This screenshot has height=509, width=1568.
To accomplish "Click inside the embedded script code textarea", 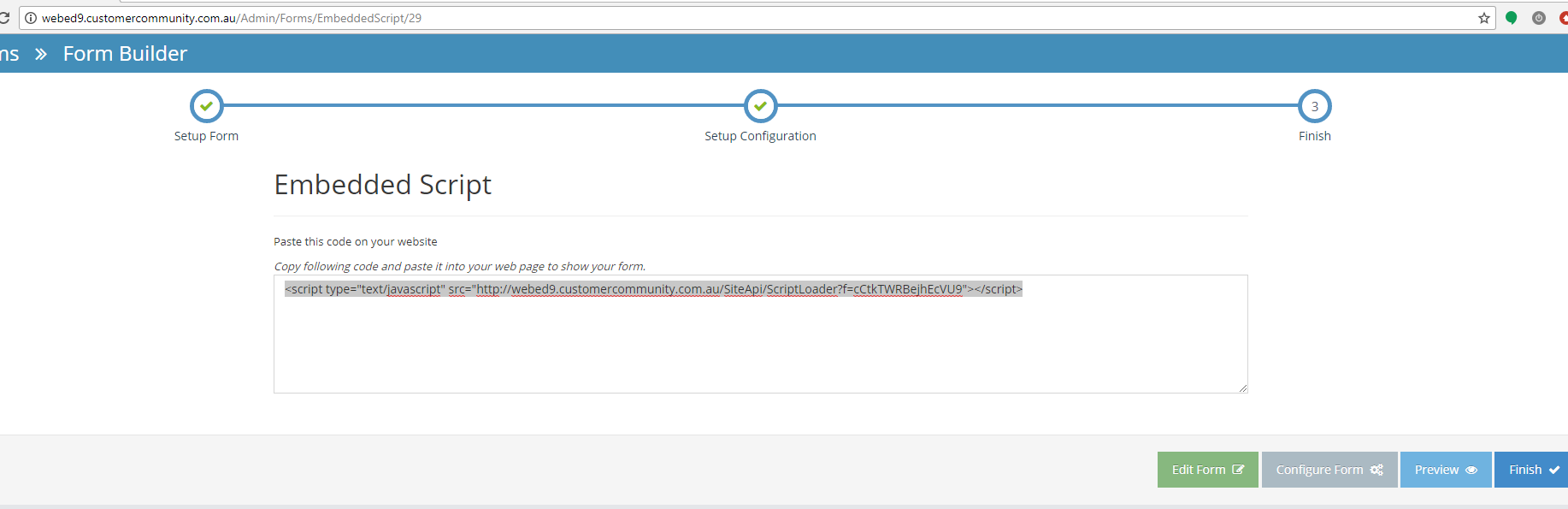I will tap(760, 334).
